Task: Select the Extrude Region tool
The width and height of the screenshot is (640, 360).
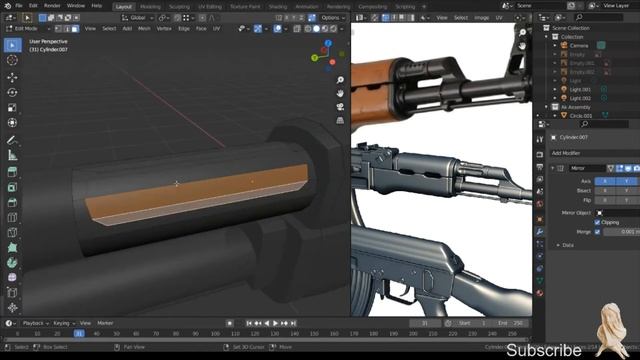Action: [x=12, y=172]
